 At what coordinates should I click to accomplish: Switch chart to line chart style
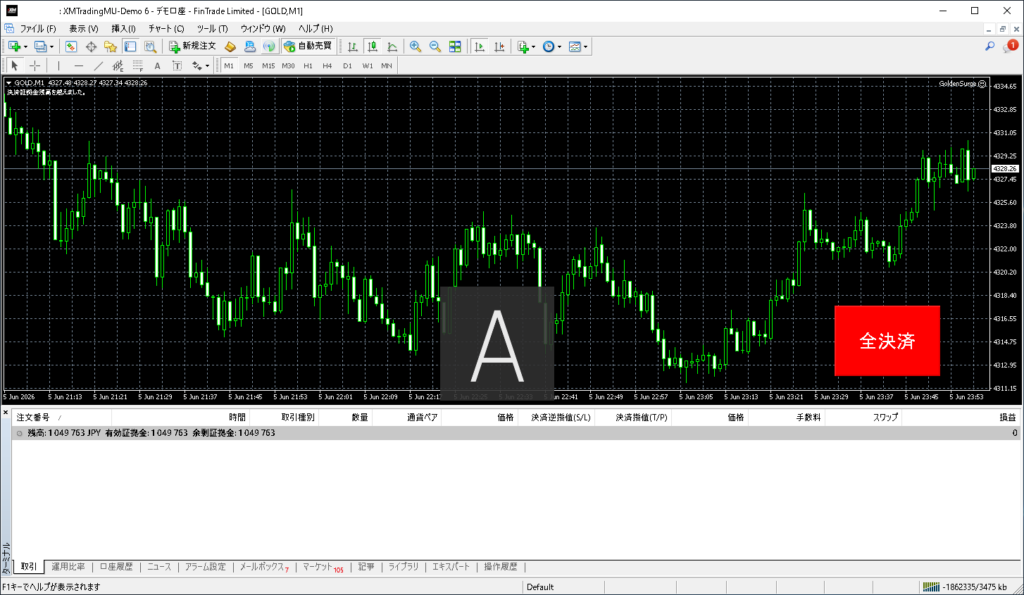pyautogui.click(x=392, y=46)
